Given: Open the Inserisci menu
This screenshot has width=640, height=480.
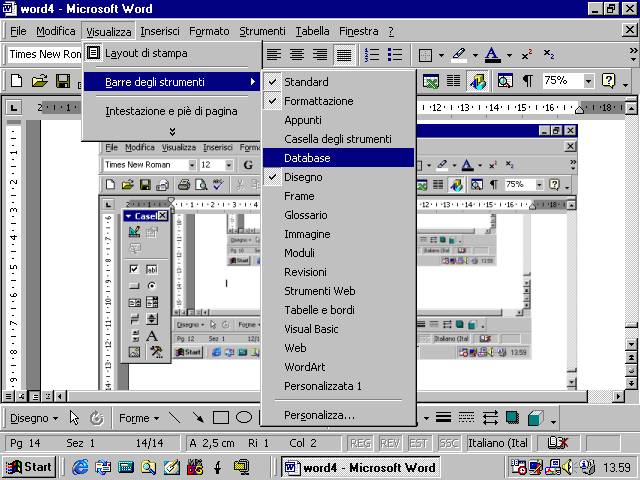Looking at the screenshot, I should pos(160,31).
